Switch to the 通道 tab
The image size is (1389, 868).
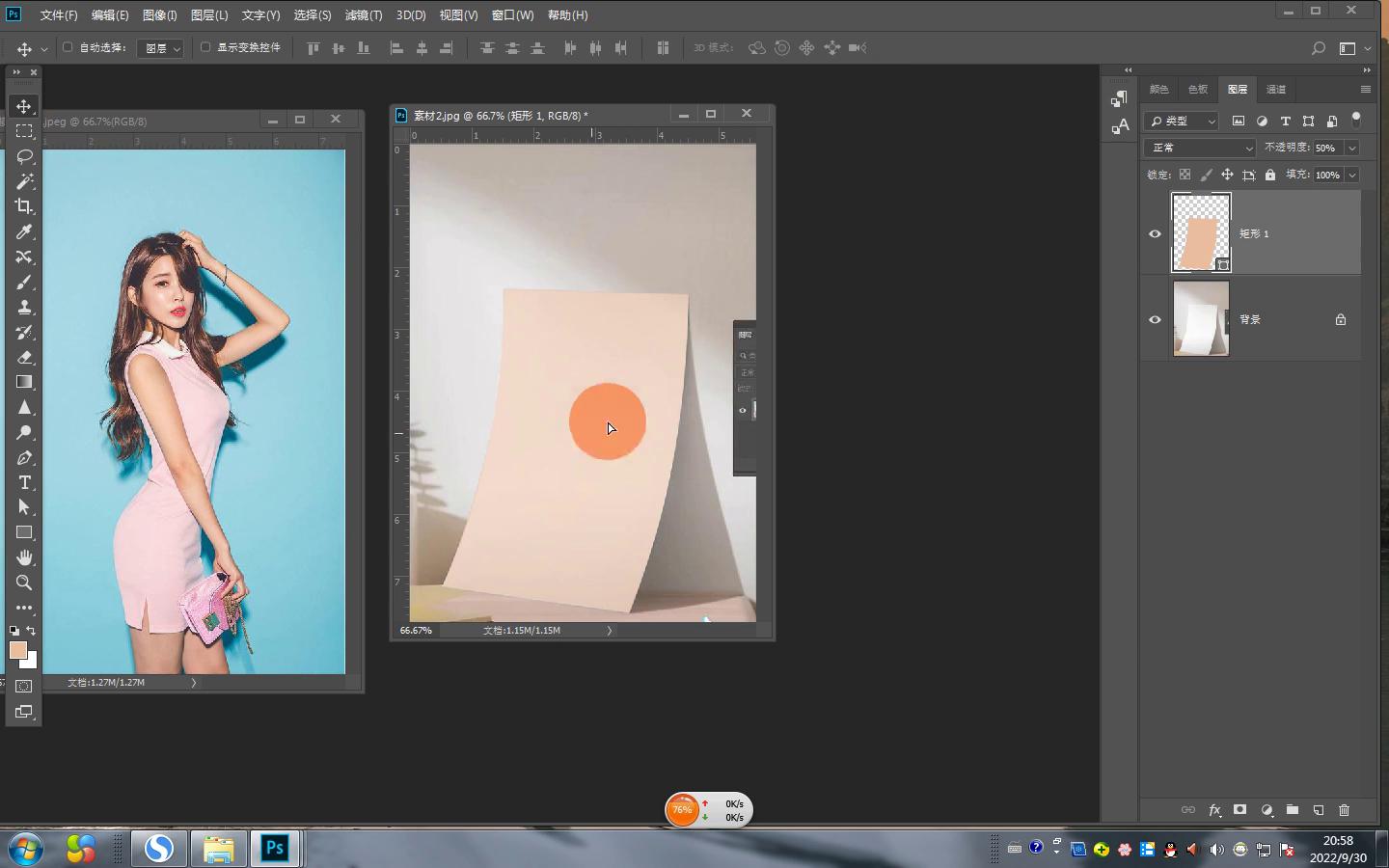(x=1275, y=89)
